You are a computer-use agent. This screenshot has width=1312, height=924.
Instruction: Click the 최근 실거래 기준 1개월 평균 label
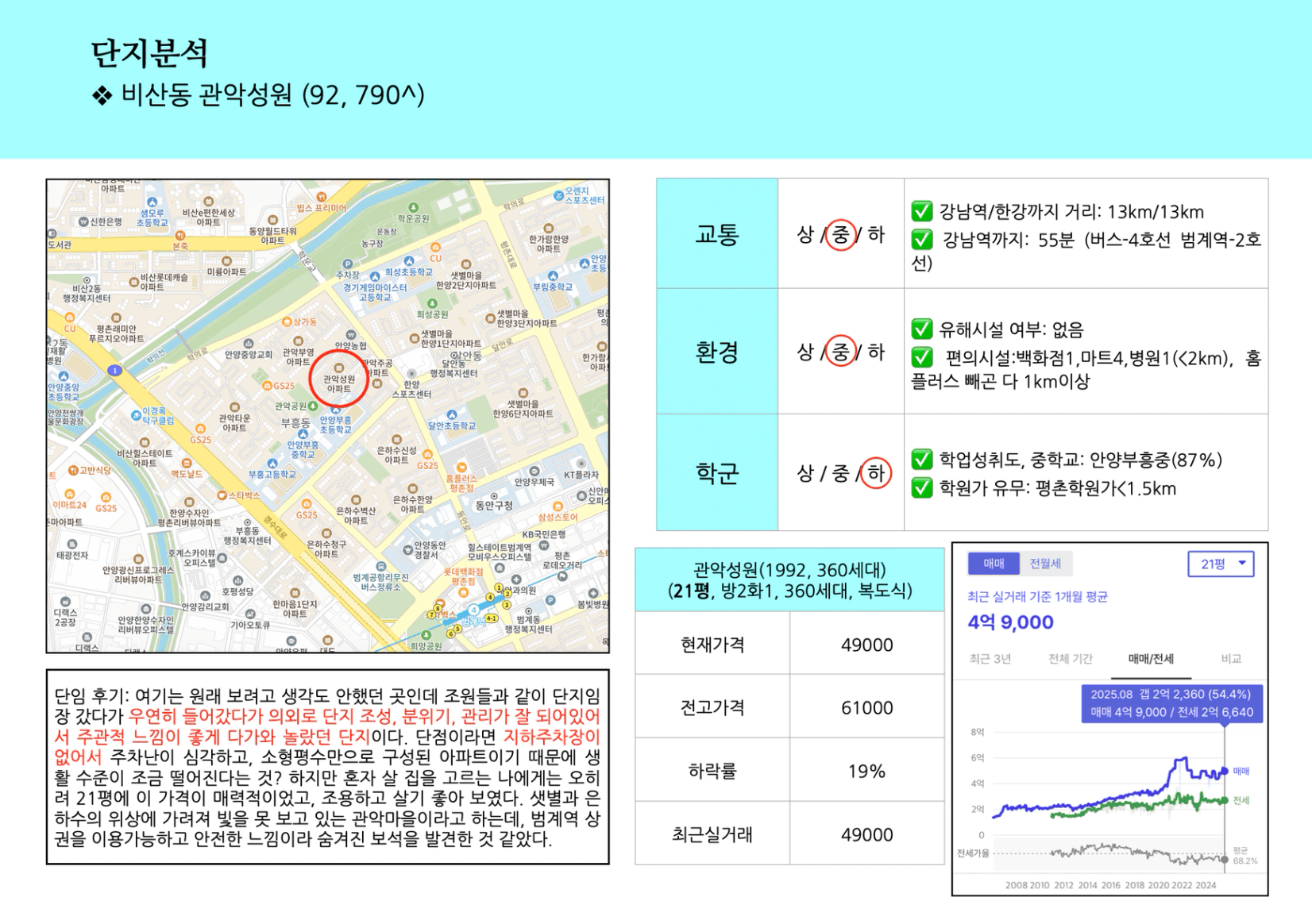pyautogui.click(x=1037, y=597)
